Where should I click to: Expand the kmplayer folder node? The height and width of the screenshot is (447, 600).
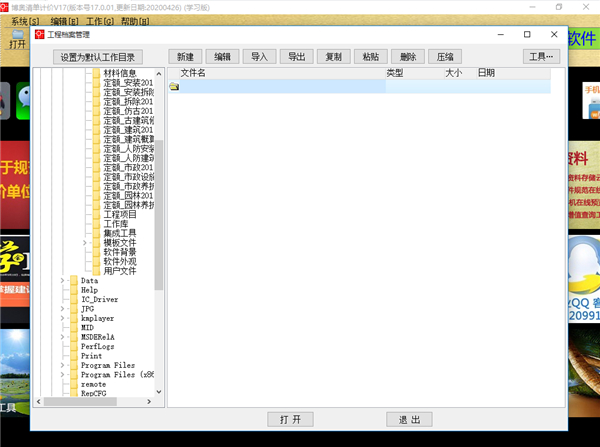point(62,318)
